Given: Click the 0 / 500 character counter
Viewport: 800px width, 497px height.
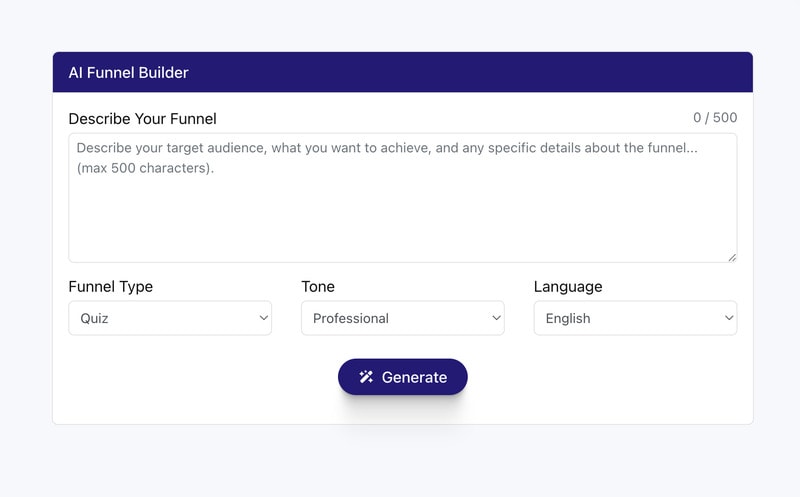Looking at the screenshot, I should coord(715,118).
